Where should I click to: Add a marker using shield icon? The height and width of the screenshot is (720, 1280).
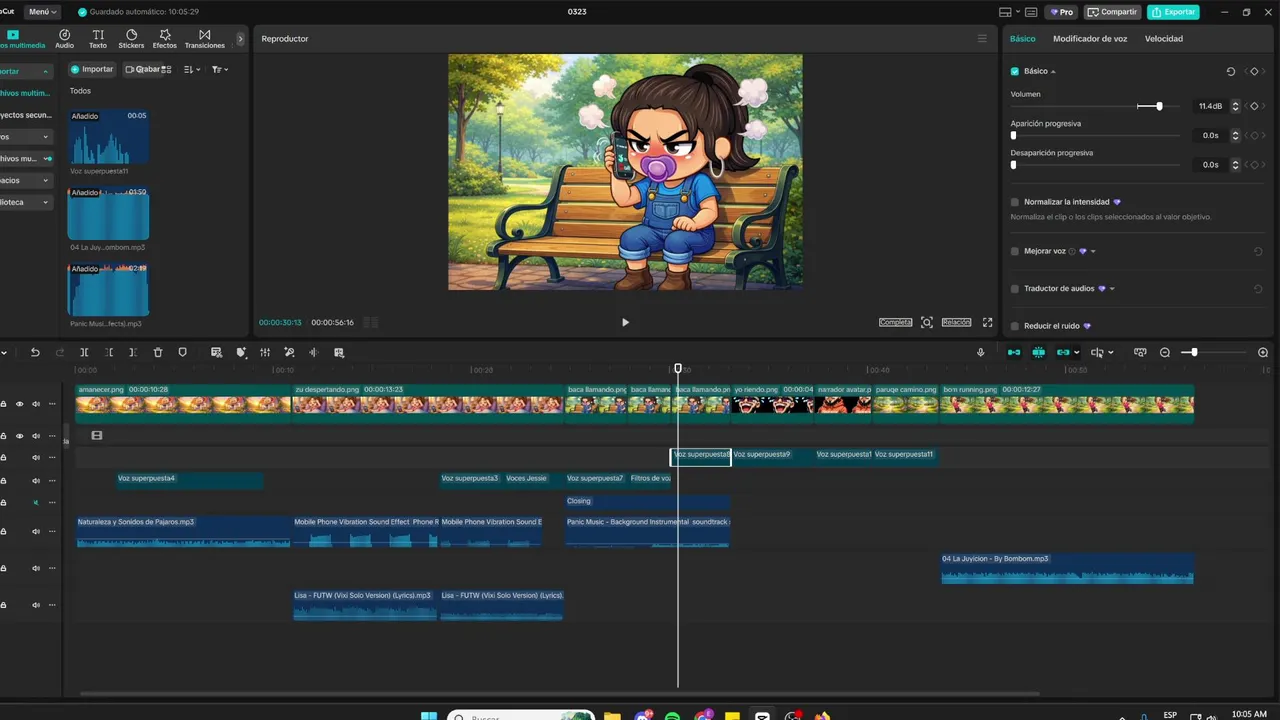182,352
